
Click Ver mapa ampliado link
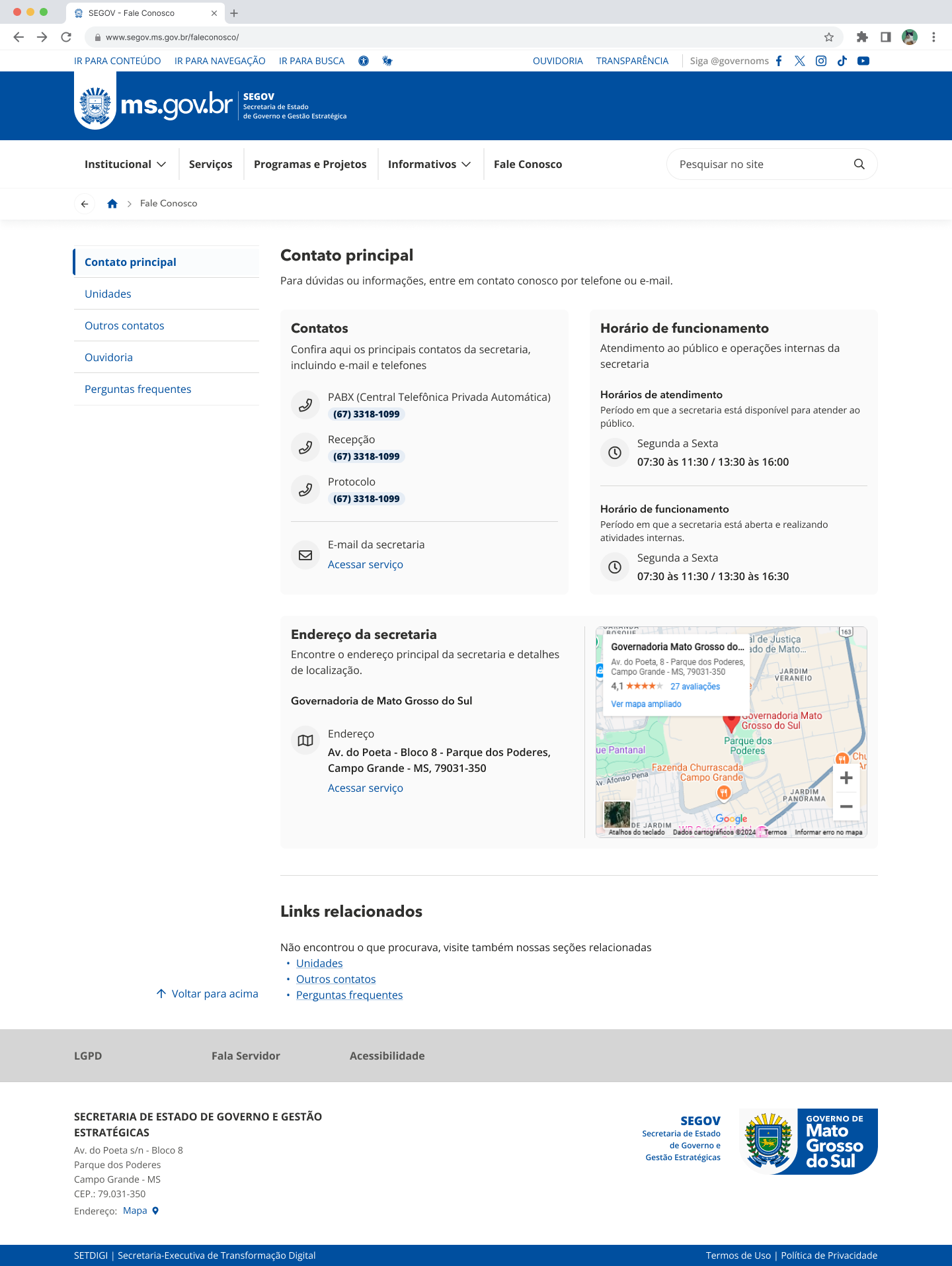(646, 704)
